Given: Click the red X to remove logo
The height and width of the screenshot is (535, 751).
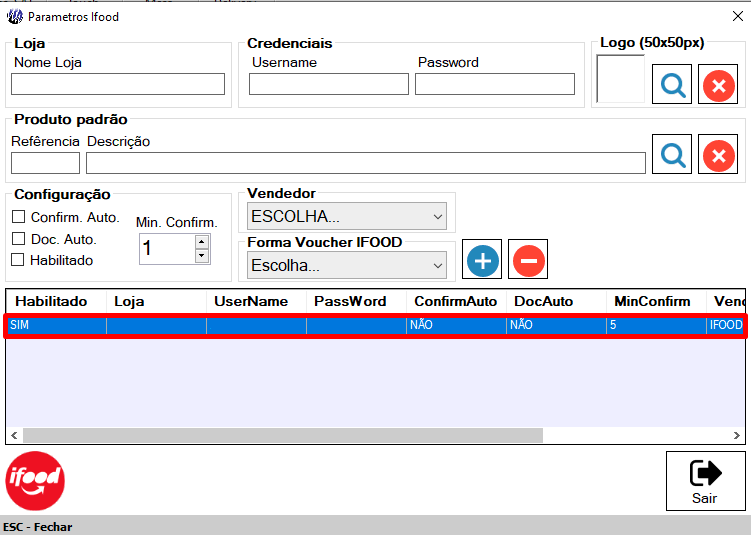Looking at the screenshot, I should 717,84.
